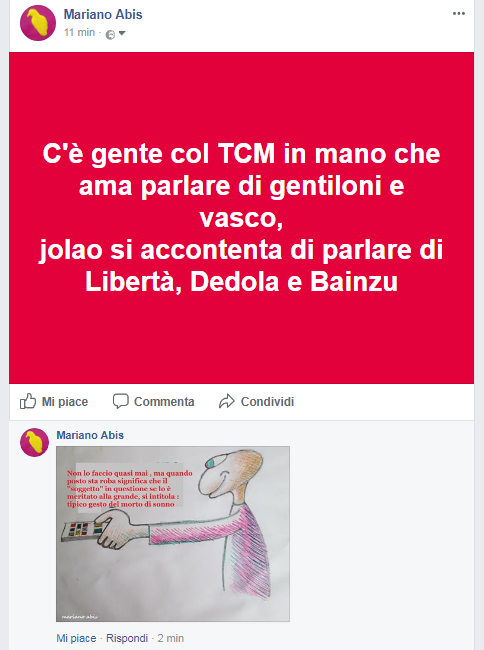This screenshot has height=650, width=484.
Task: Open Mariano Abis name in the comment
Action: (x=90, y=435)
